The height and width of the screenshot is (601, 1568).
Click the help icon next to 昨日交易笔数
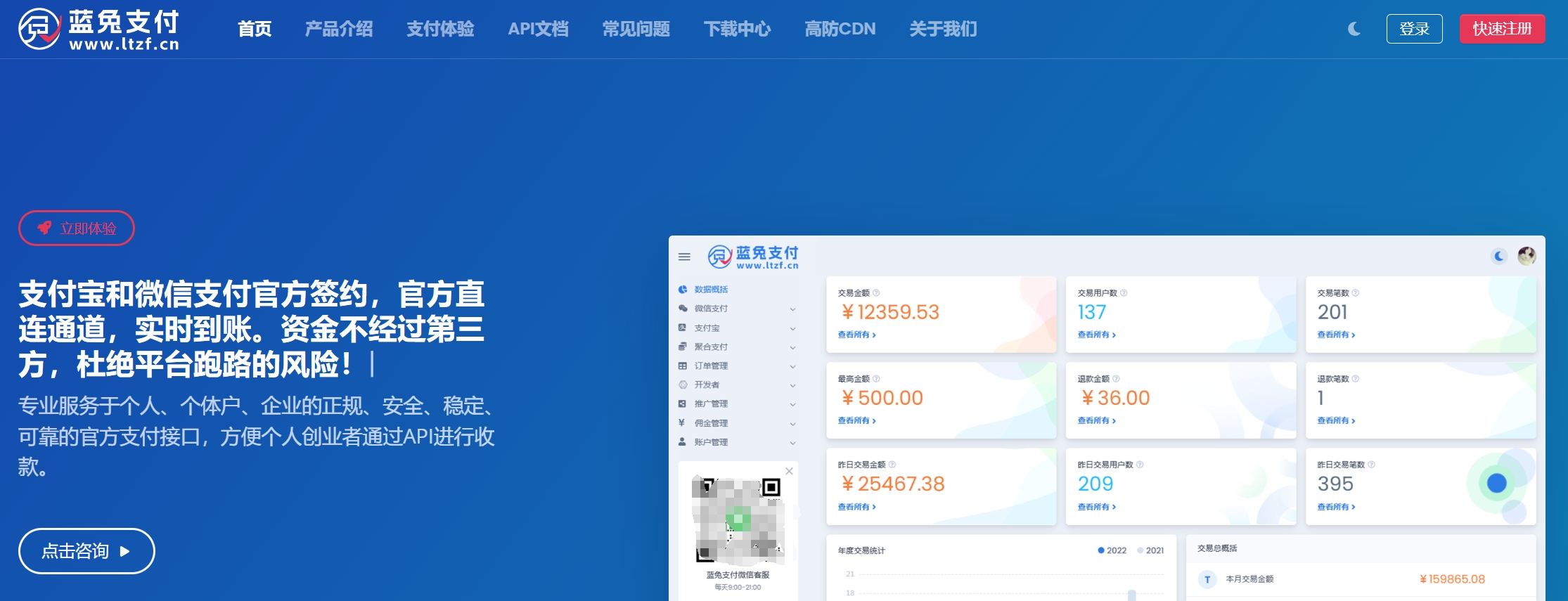(1371, 465)
